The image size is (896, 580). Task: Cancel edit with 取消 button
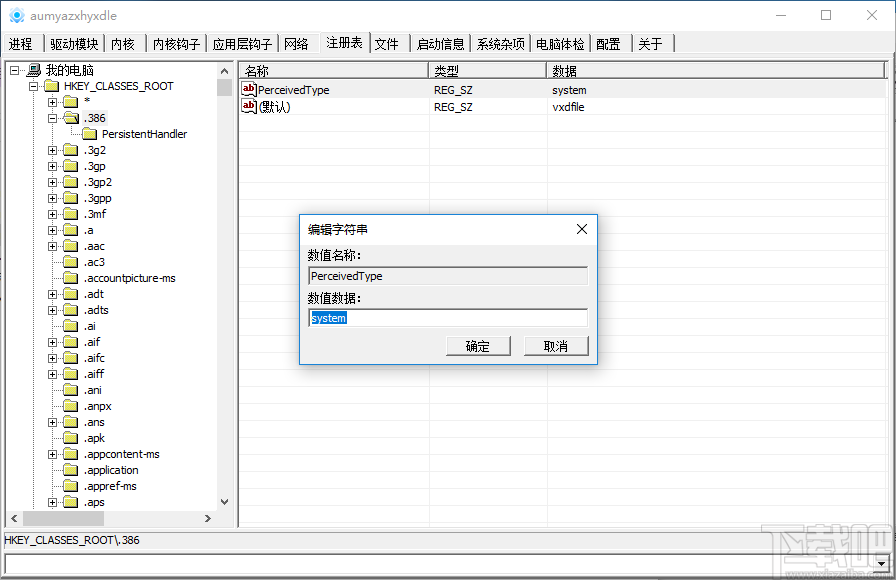pyautogui.click(x=555, y=346)
